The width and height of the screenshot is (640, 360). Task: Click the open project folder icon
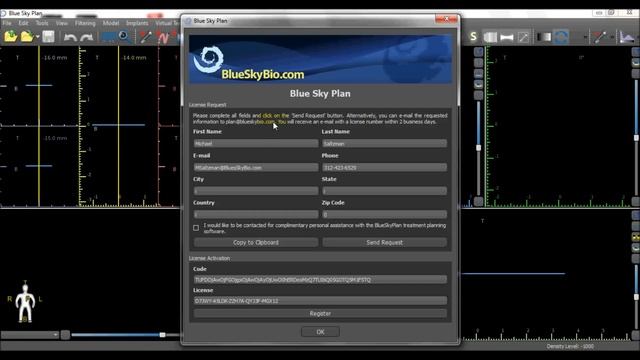pyautogui.click(x=27, y=37)
